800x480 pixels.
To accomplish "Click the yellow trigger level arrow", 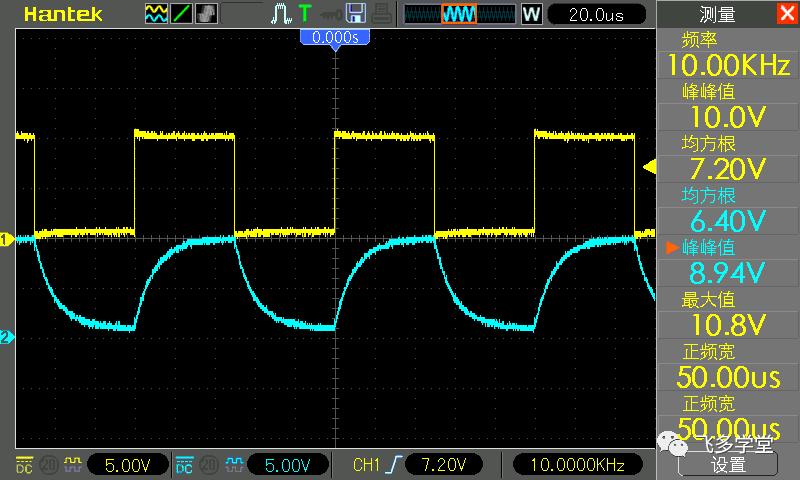I will (649, 167).
